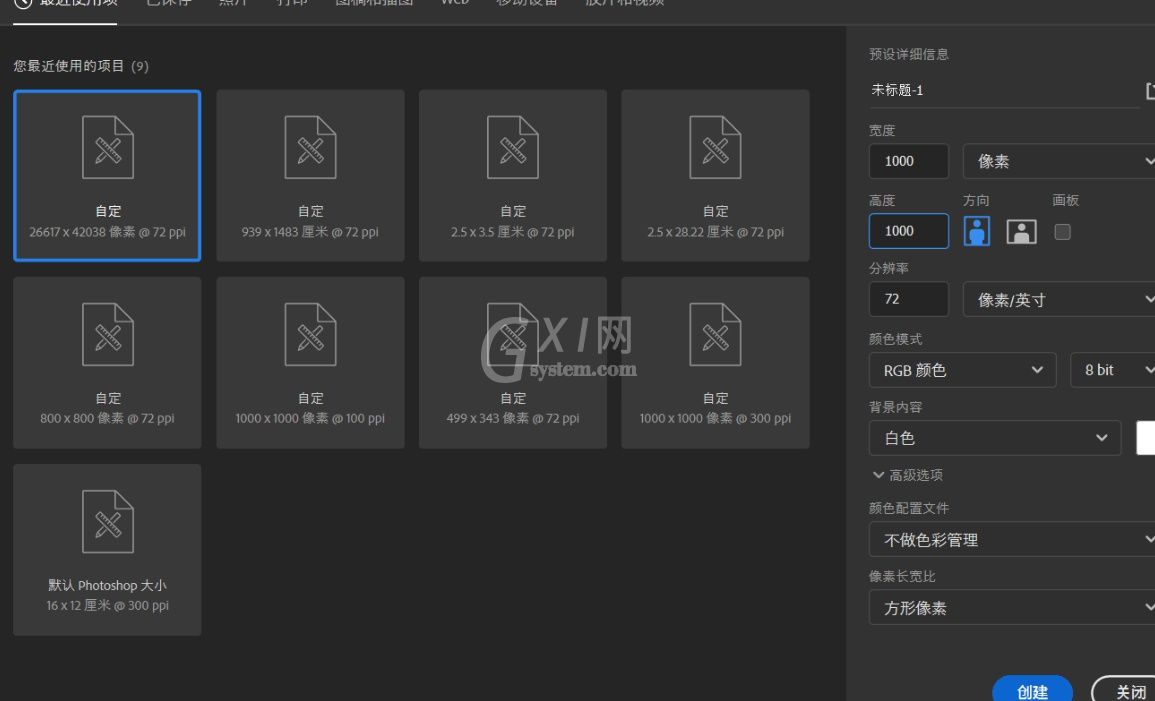
Task: Select the 1000 x 1000 @ 300 ppi preset
Action: [x=715, y=362]
